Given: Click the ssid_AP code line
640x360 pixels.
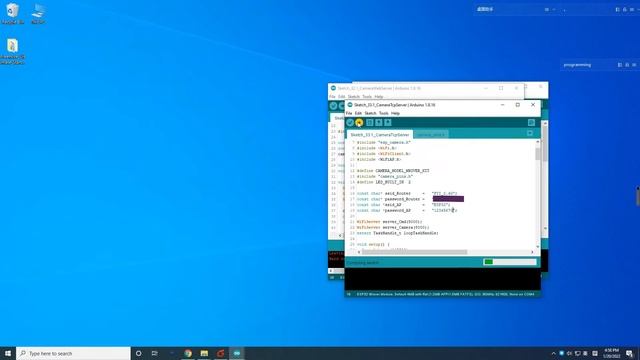Looking at the screenshot, I should (403, 205).
